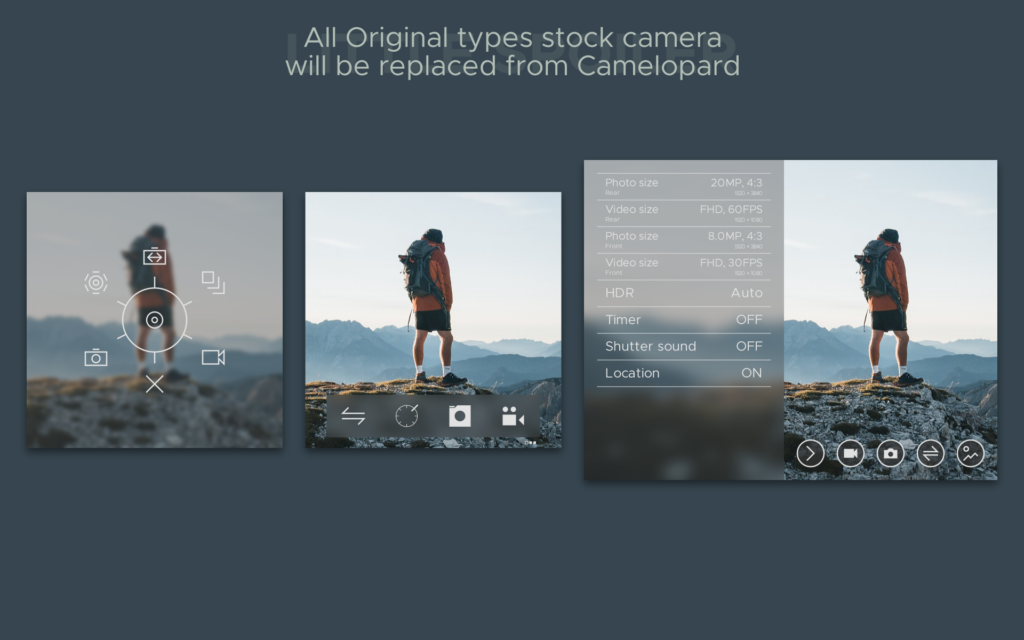Tap the circled photo camera button
The width and height of the screenshot is (1024, 640).
(x=890, y=453)
